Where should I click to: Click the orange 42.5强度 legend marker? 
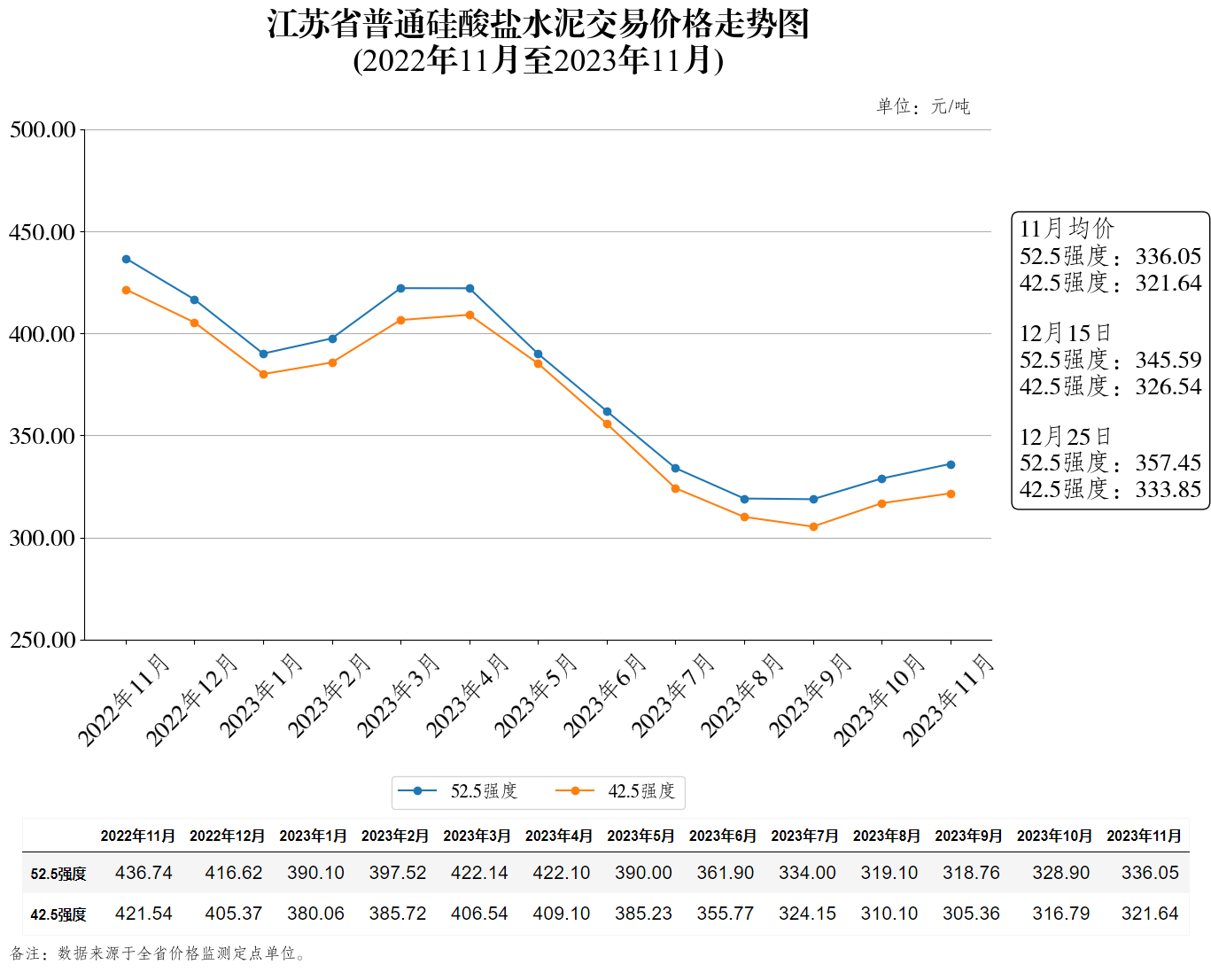[574, 791]
